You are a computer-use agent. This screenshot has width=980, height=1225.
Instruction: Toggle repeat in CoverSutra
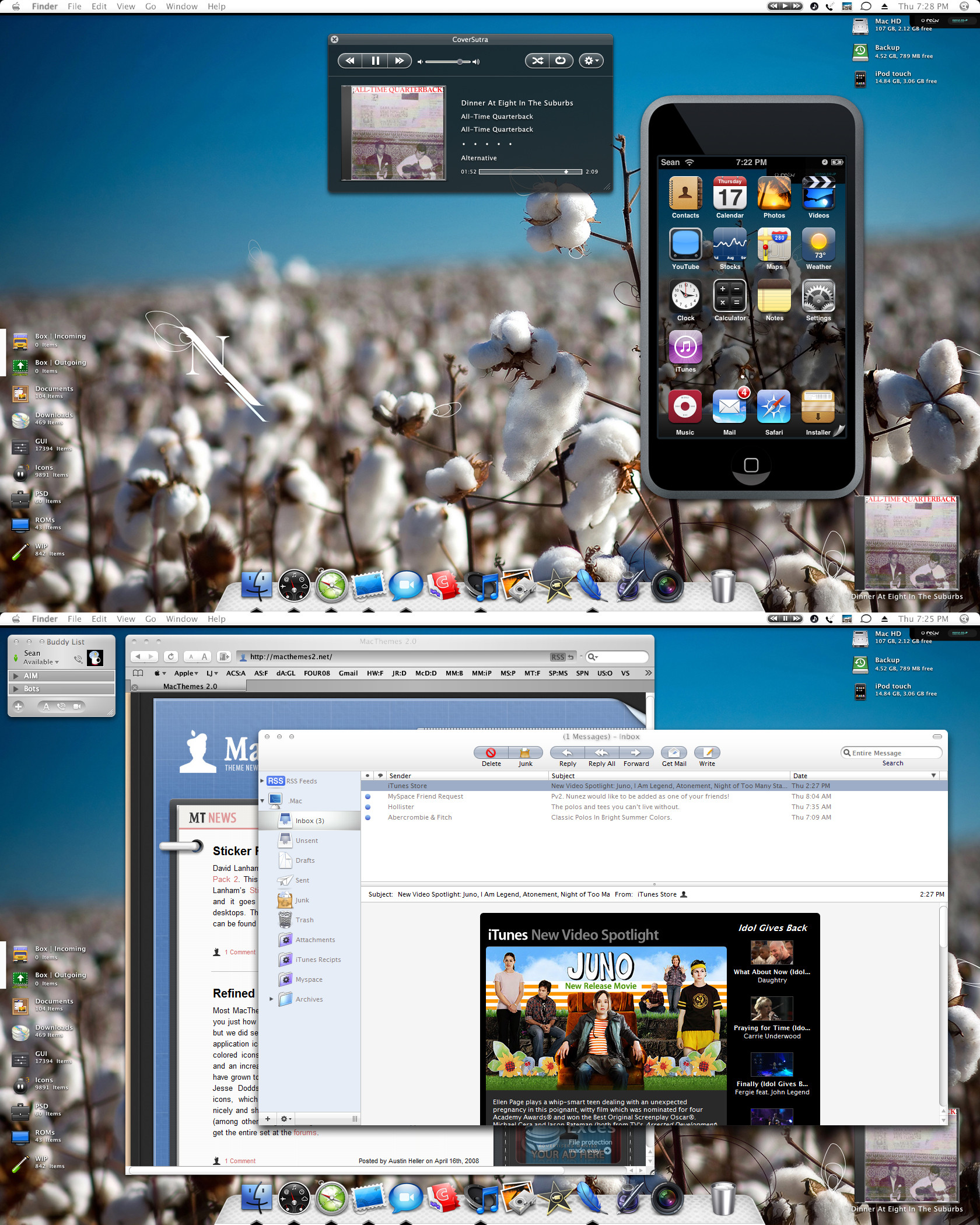(561, 61)
